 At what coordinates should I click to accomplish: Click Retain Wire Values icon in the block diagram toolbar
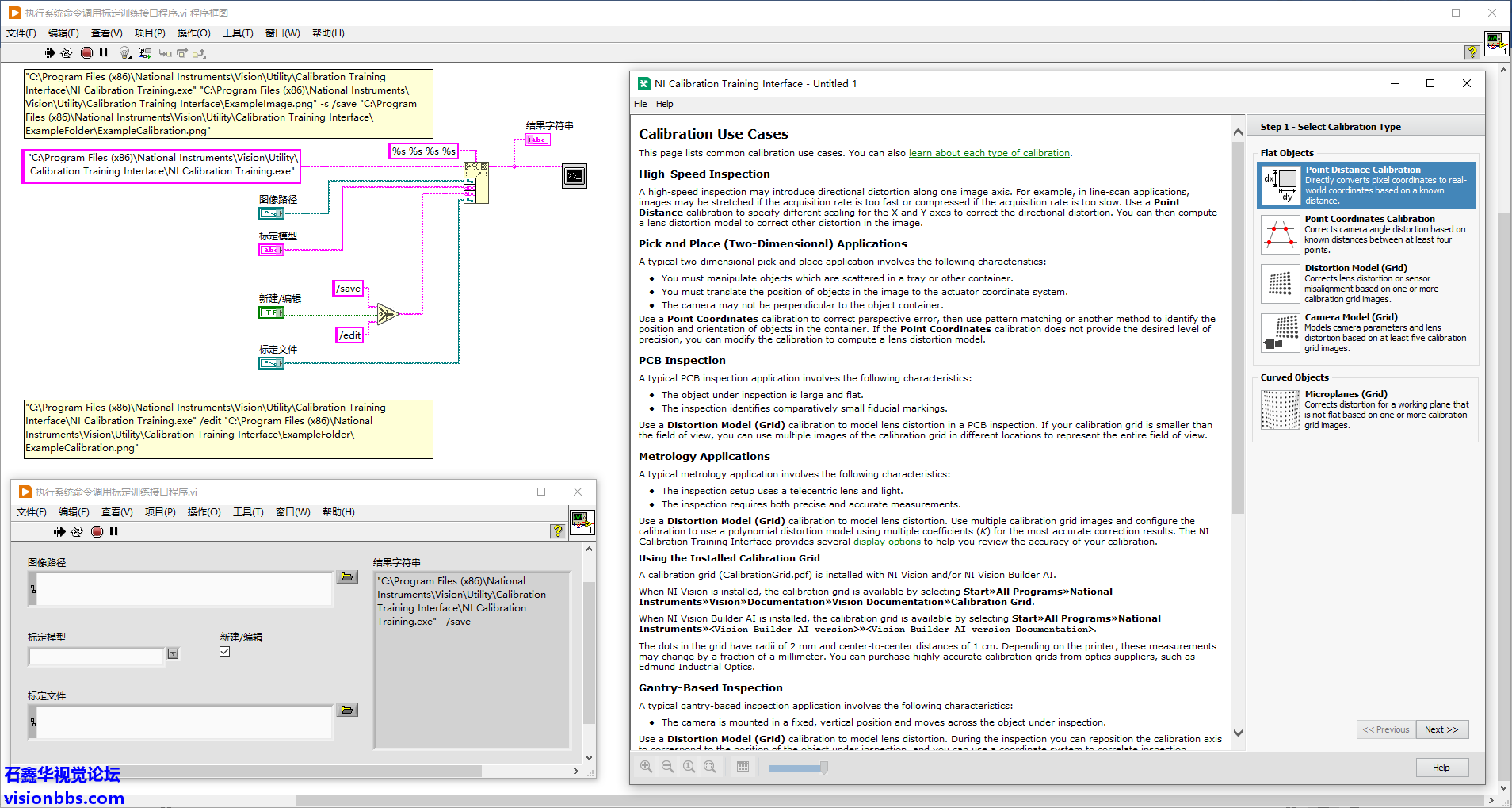click(144, 52)
